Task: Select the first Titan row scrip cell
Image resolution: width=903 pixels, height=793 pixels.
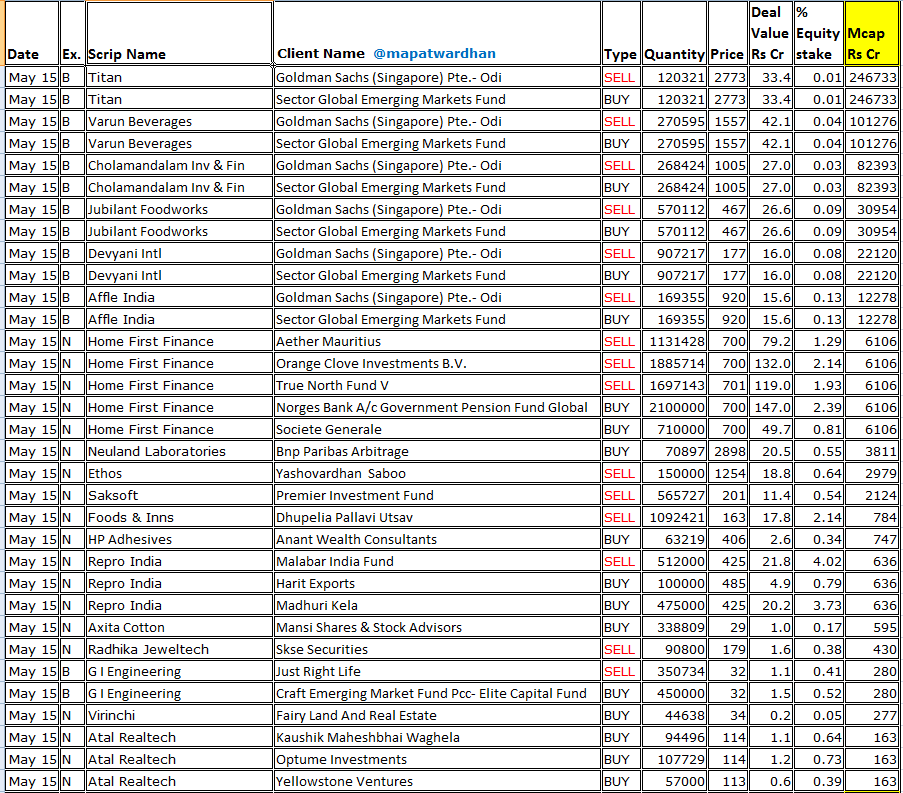Action: pyautogui.click(x=179, y=77)
